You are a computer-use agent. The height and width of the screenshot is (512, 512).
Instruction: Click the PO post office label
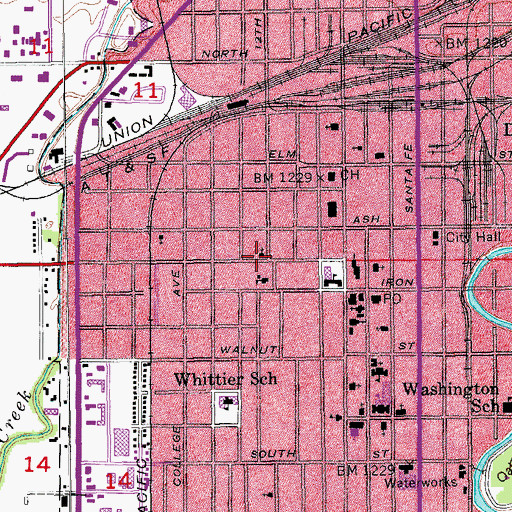tap(392, 299)
